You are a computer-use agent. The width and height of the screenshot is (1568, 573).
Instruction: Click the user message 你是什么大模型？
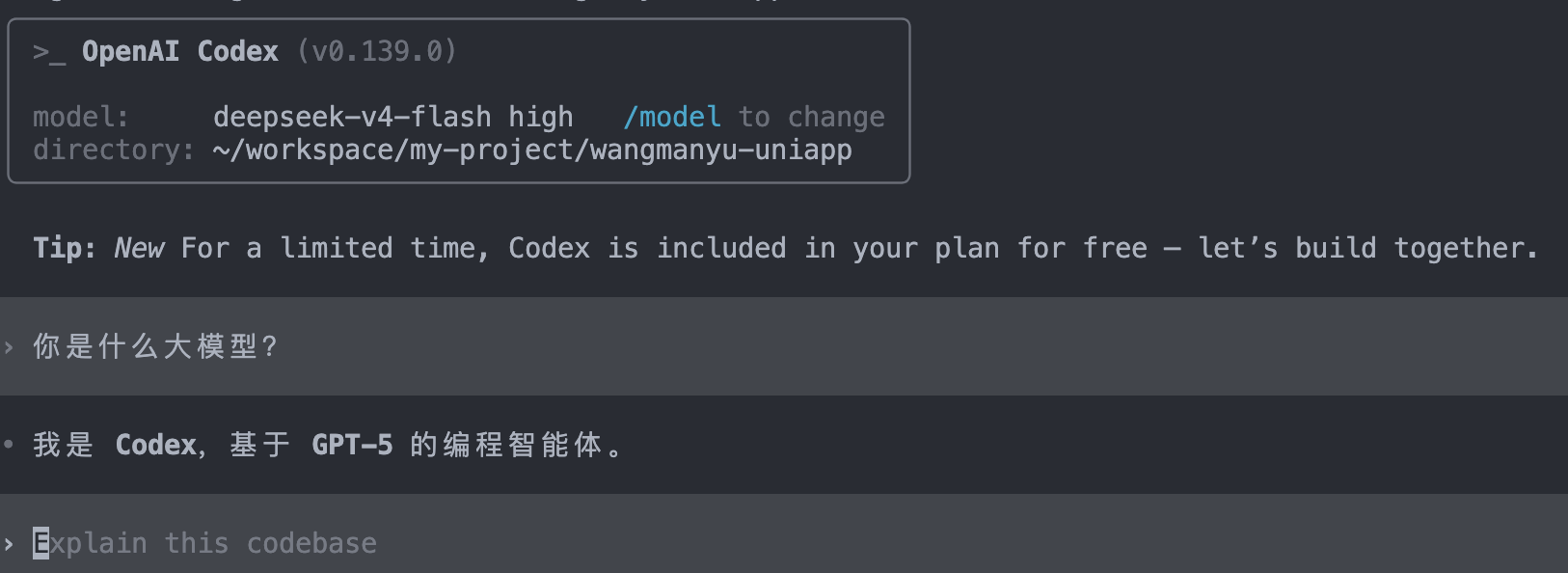[x=155, y=346]
